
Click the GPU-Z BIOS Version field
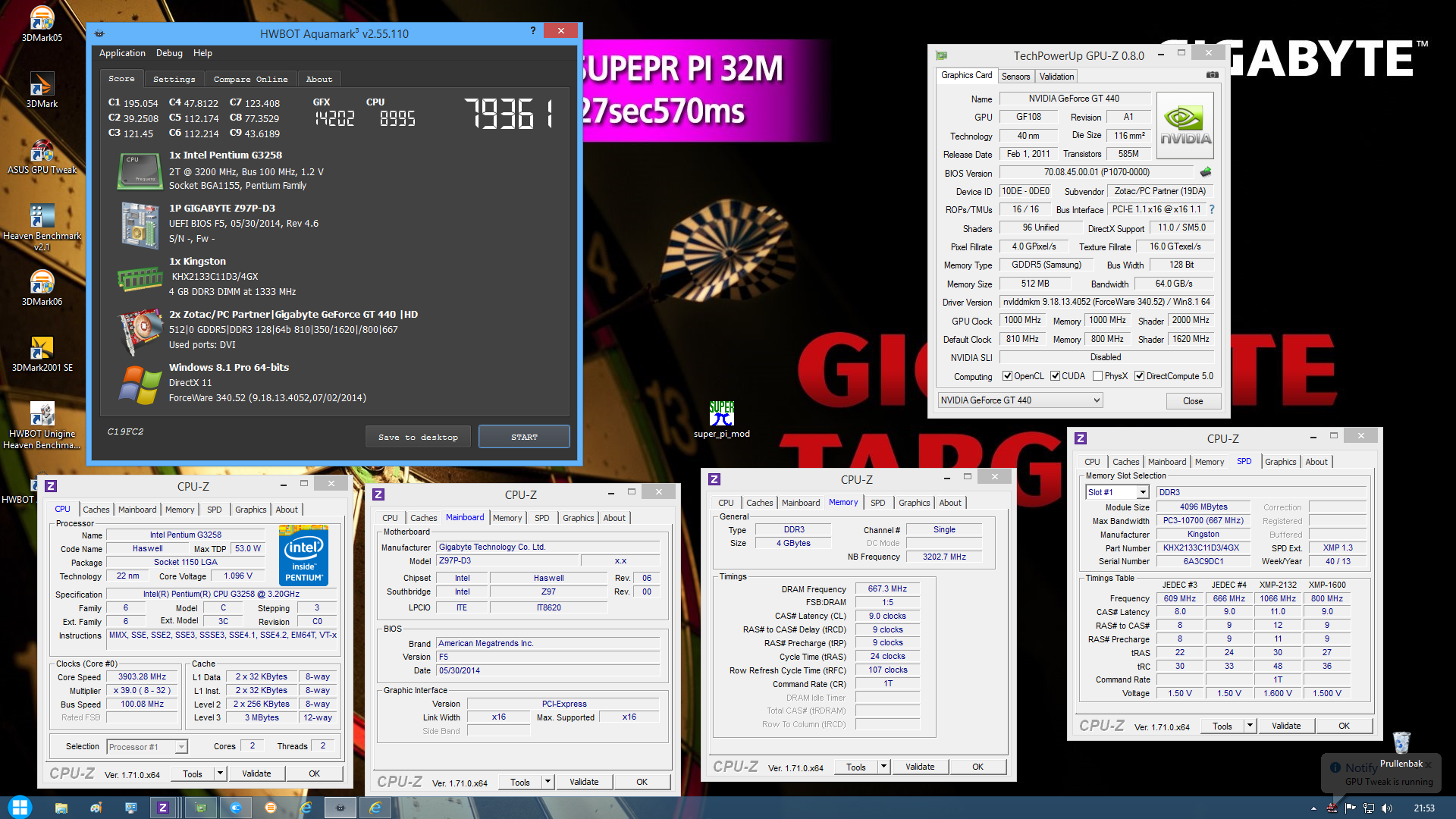pyautogui.click(x=1097, y=172)
